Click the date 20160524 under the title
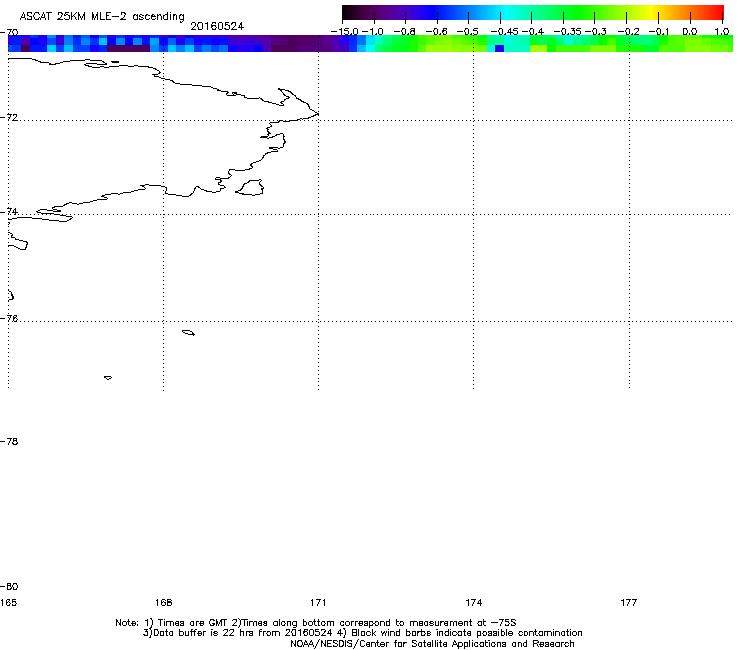Viewport: 740px width, 650px height. point(217,26)
